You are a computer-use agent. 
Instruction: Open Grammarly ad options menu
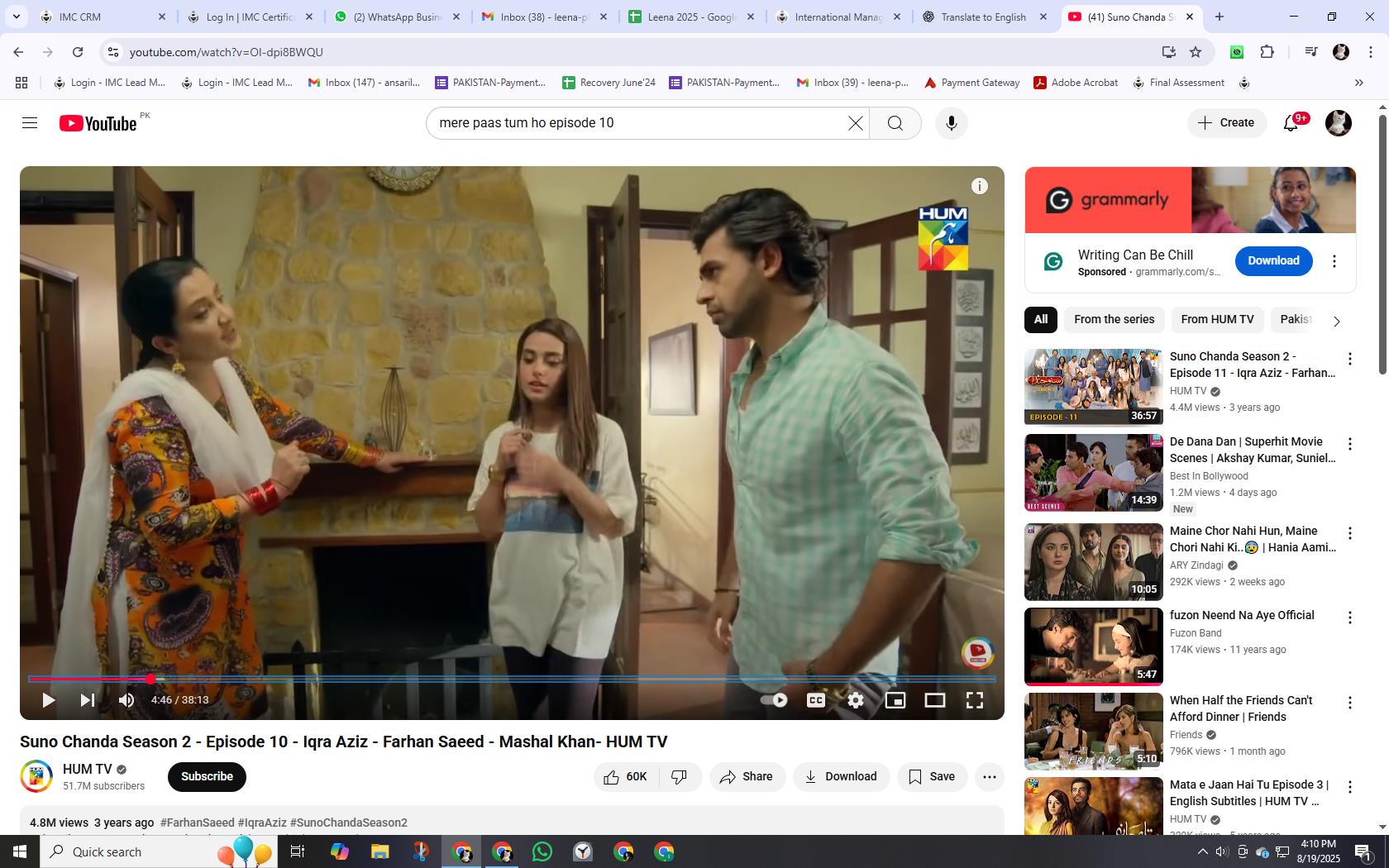(1334, 261)
